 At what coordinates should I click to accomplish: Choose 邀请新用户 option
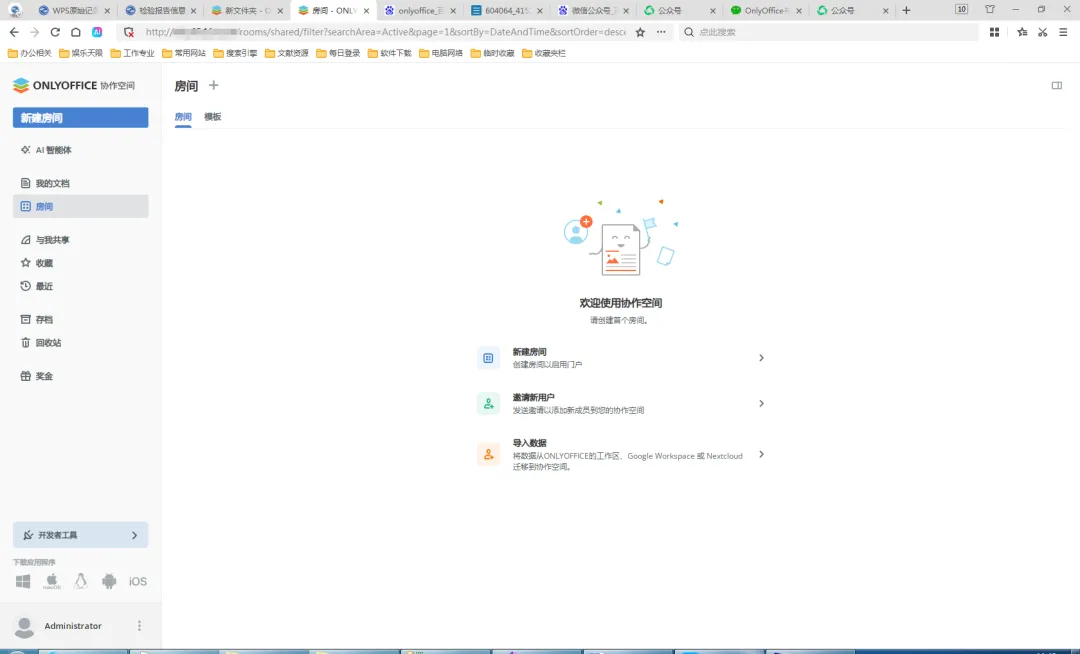[x=621, y=403]
